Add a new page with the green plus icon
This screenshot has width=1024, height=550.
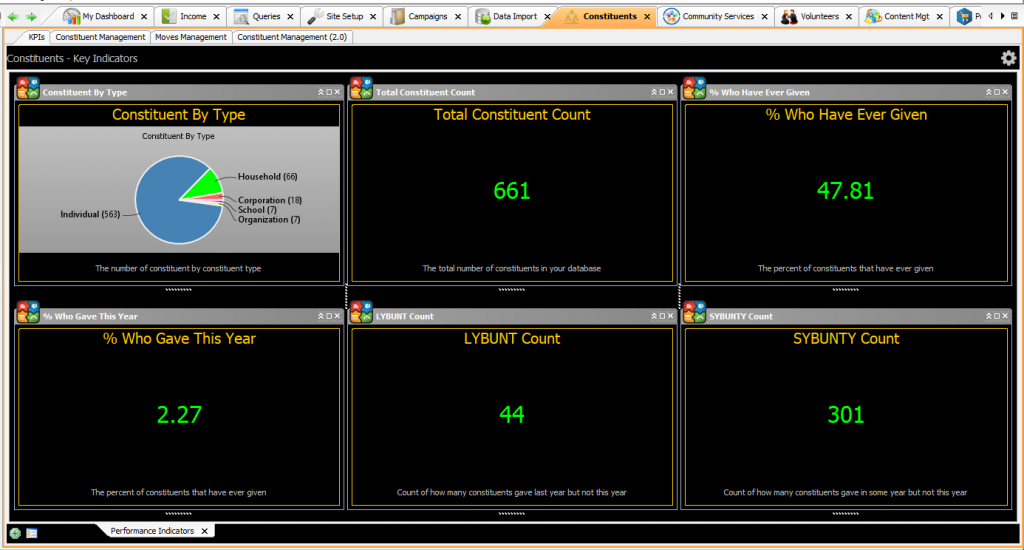tap(15, 533)
